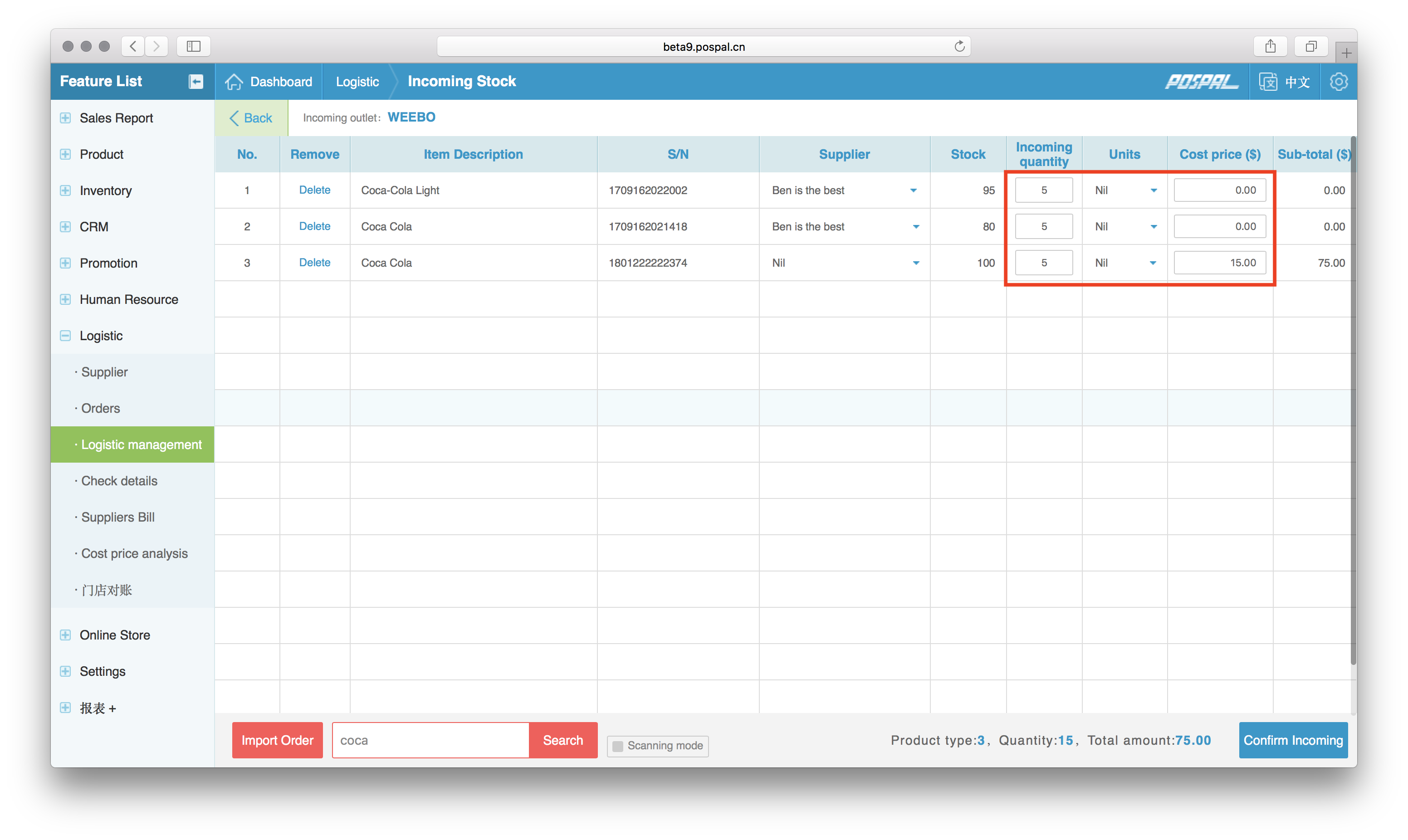Click Confirm Incoming button
The height and width of the screenshot is (840, 1408).
click(1293, 740)
